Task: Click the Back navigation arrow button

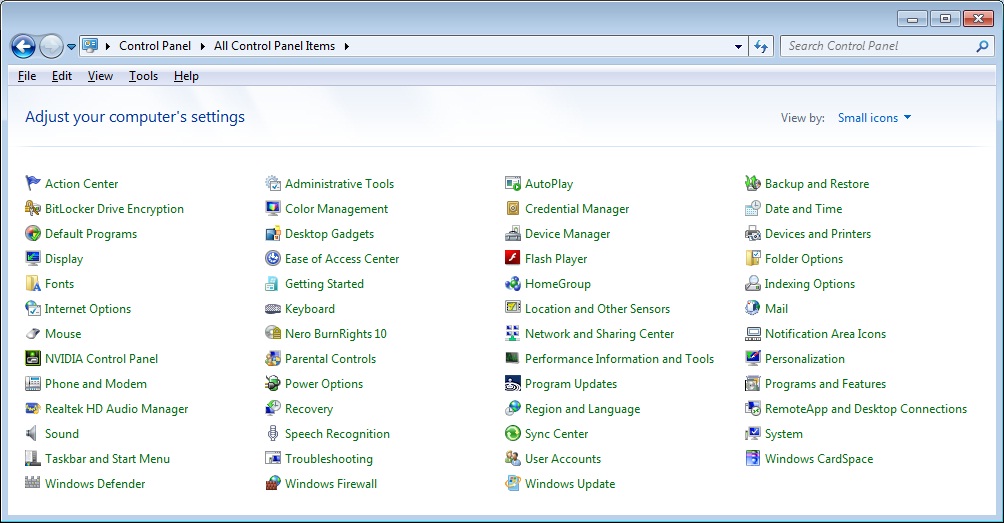Action: (23, 46)
